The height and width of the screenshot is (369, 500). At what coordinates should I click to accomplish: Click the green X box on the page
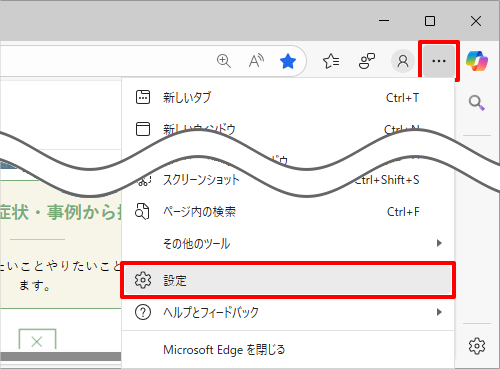coord(37,340)
